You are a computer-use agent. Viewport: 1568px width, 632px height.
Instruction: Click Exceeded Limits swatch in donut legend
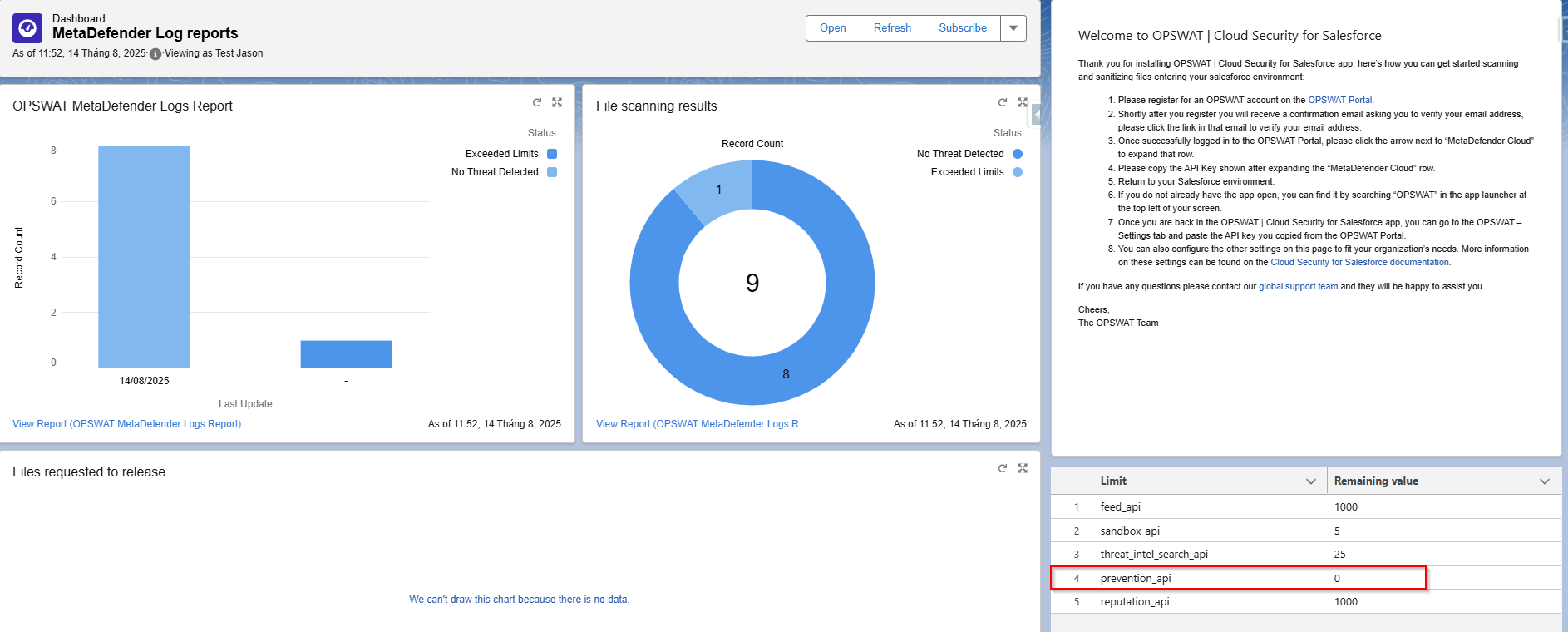tap(1018, 172)
